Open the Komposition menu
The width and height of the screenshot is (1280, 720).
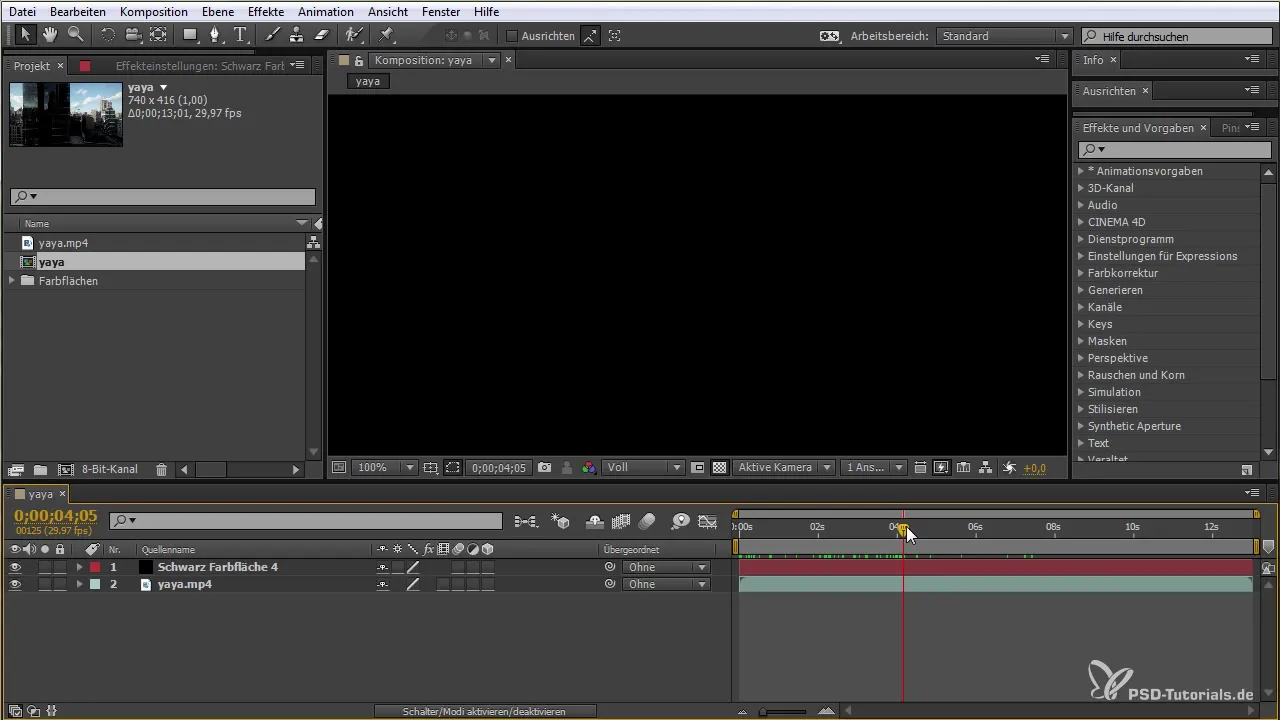click(x=153, y=12)
